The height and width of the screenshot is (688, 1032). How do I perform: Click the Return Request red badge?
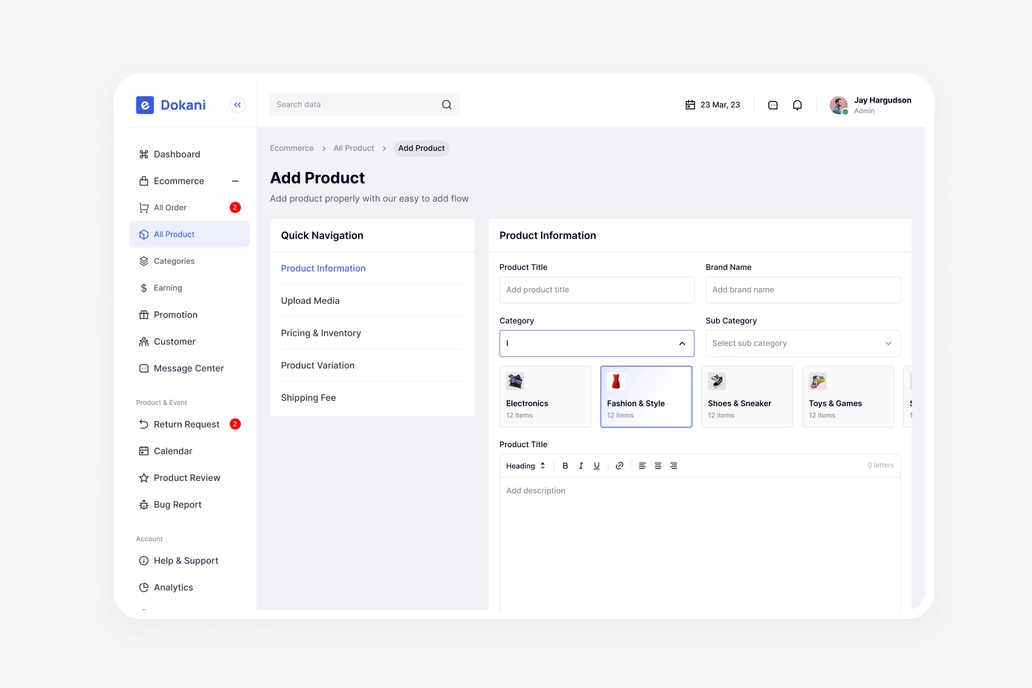click(235, 424)
